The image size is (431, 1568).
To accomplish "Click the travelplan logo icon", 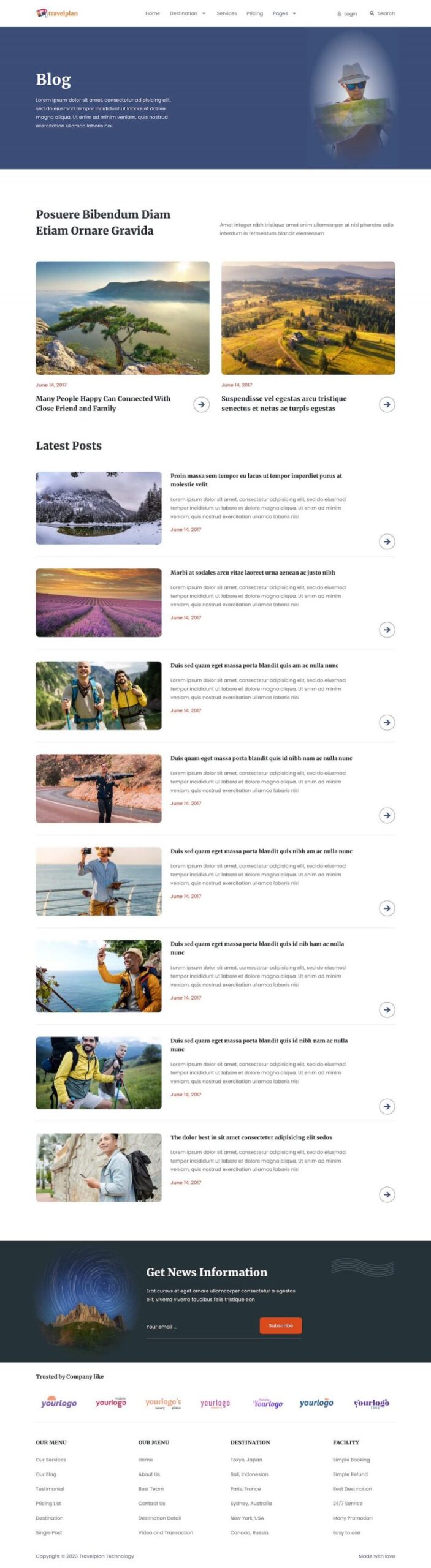I will coord(42,13).
